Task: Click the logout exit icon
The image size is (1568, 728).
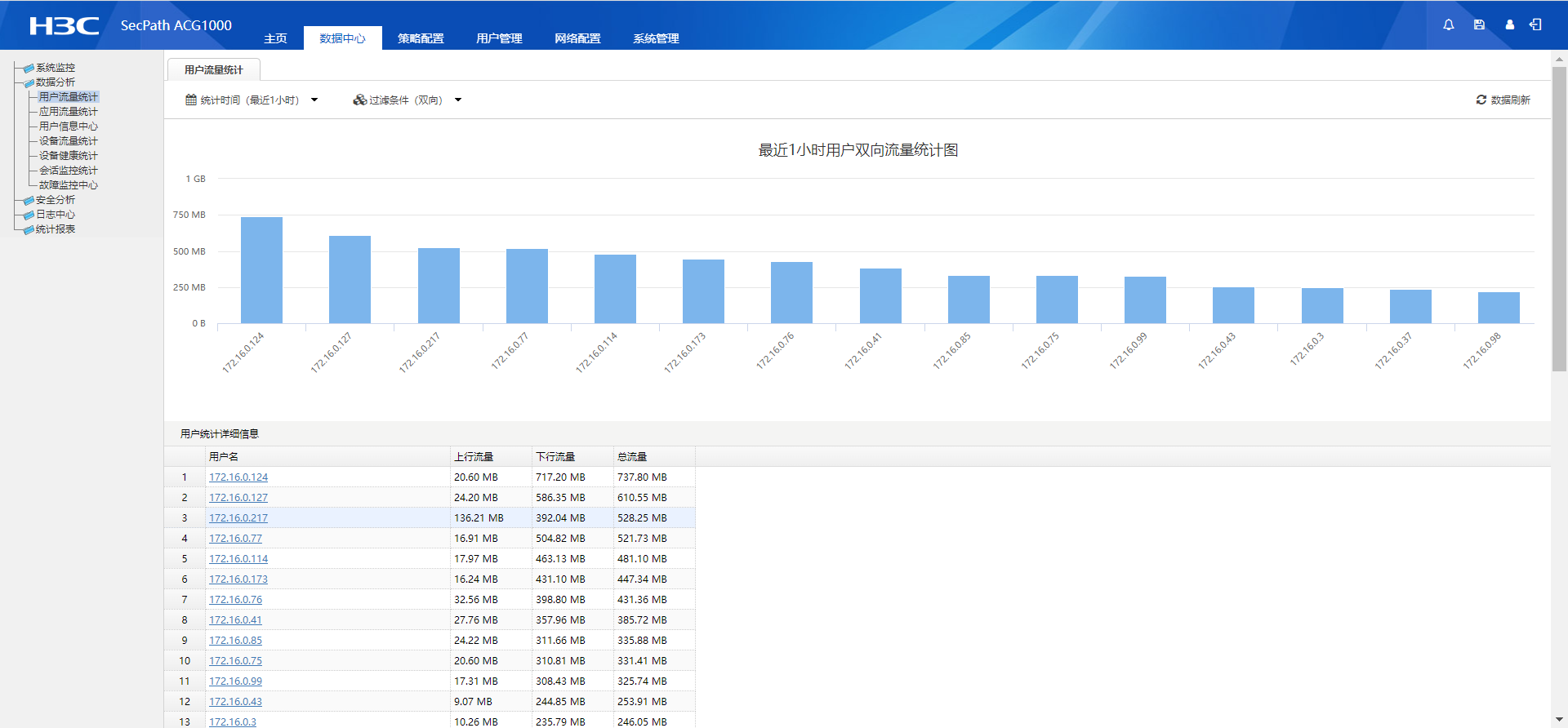Action: (1535, 24)
